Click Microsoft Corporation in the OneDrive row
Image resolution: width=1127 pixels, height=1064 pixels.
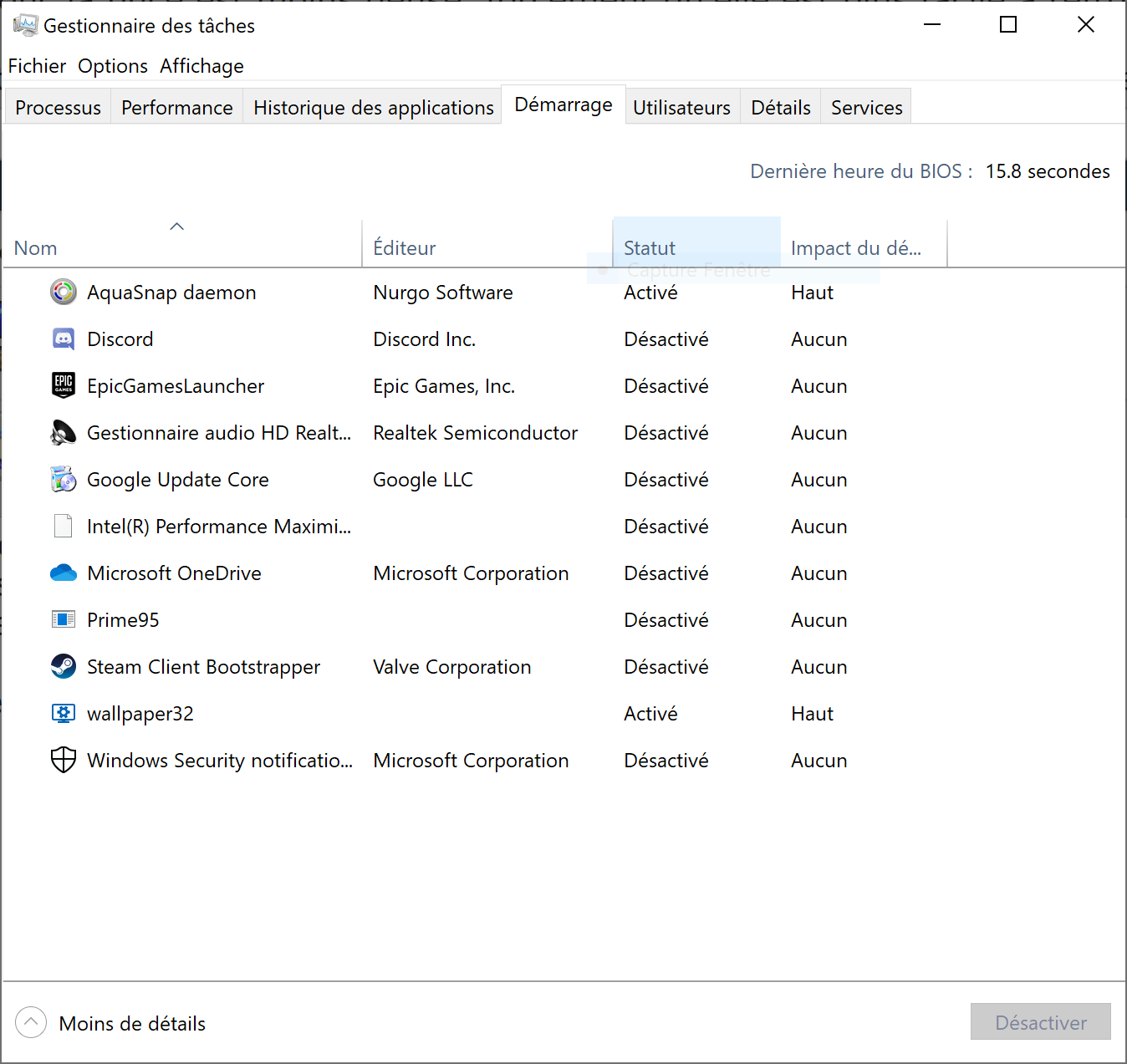pyautogui.click(x=471, y=573)
